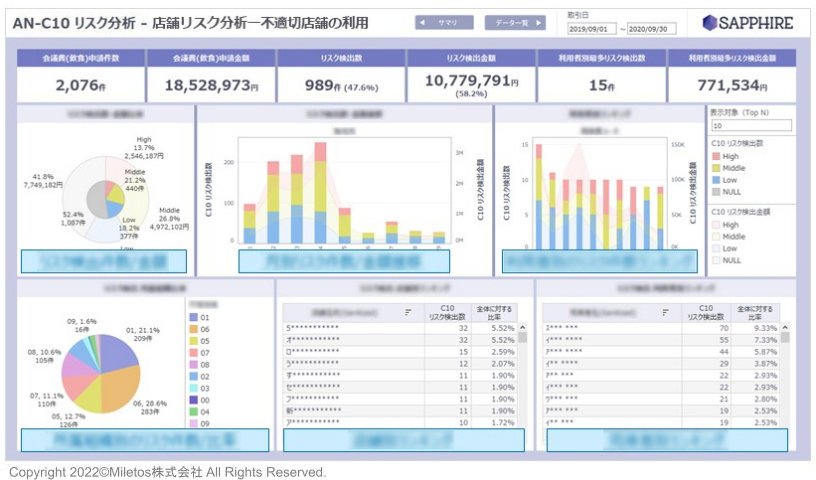Click the tallest monthly stacked bar
Screen dimensions: 816x480
tap(321, 193)
